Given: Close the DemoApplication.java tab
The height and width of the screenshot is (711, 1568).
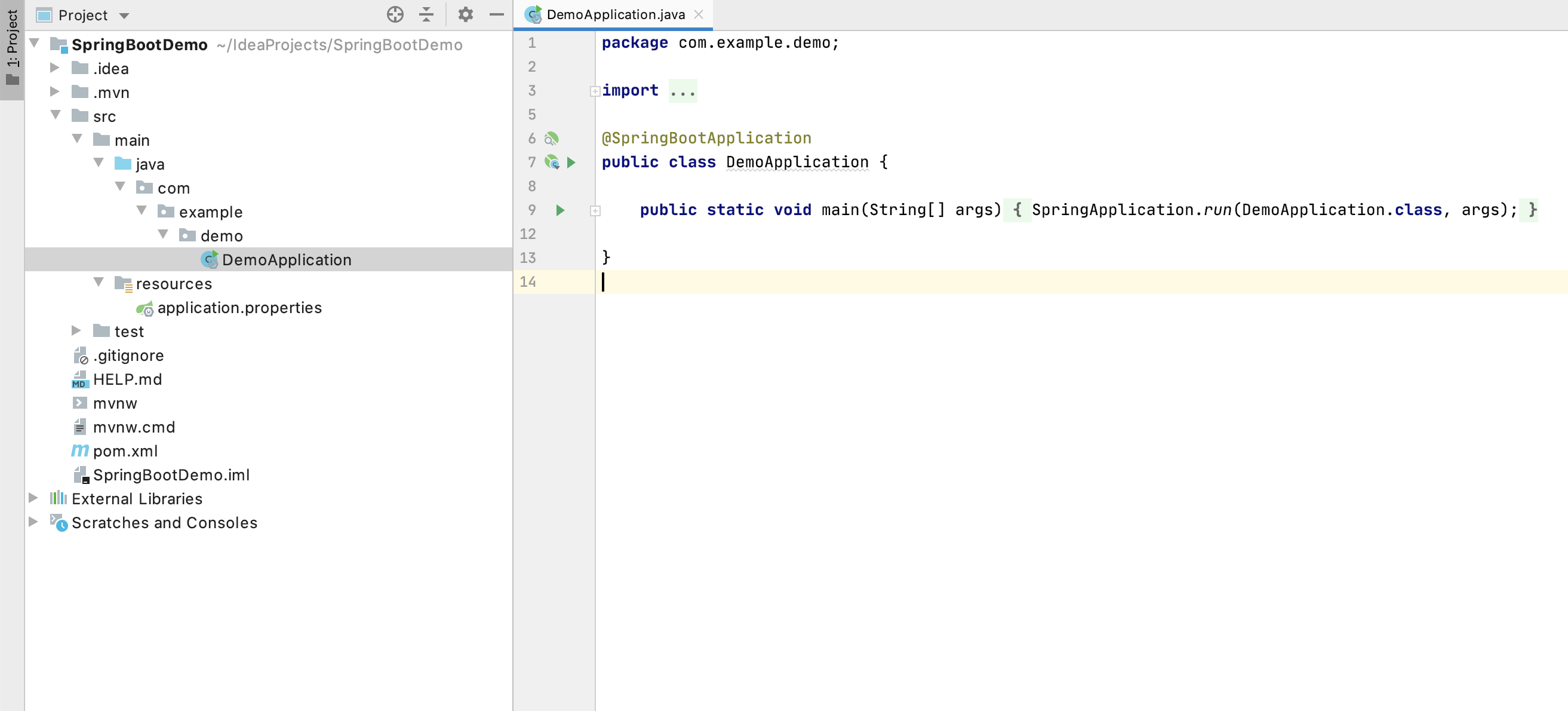Looking at the screenshot, I should (699, 14).
